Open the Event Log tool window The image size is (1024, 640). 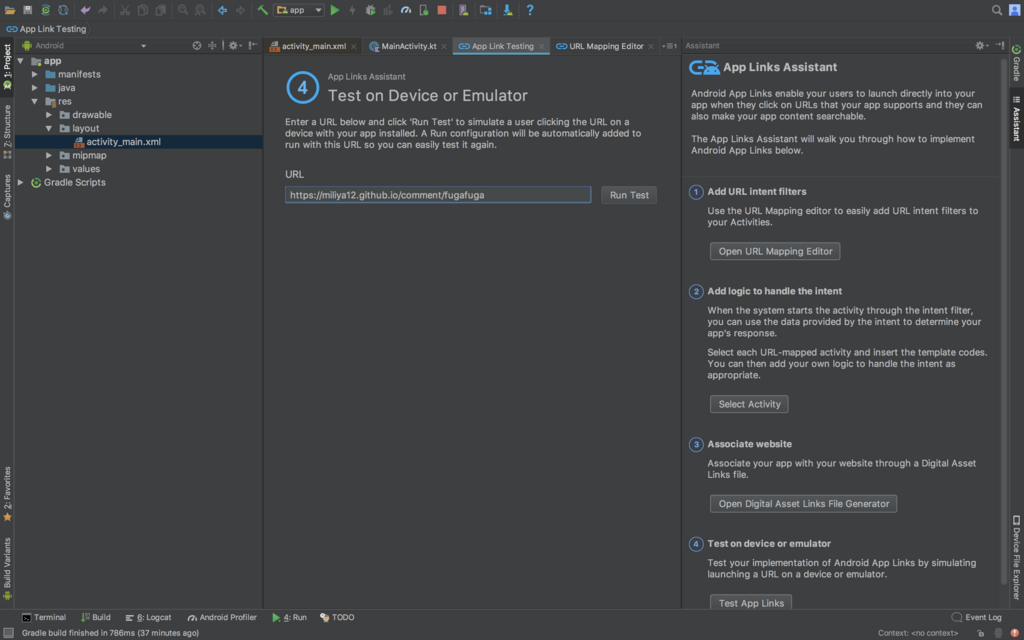pyautogui.click(x=977, y=617)
